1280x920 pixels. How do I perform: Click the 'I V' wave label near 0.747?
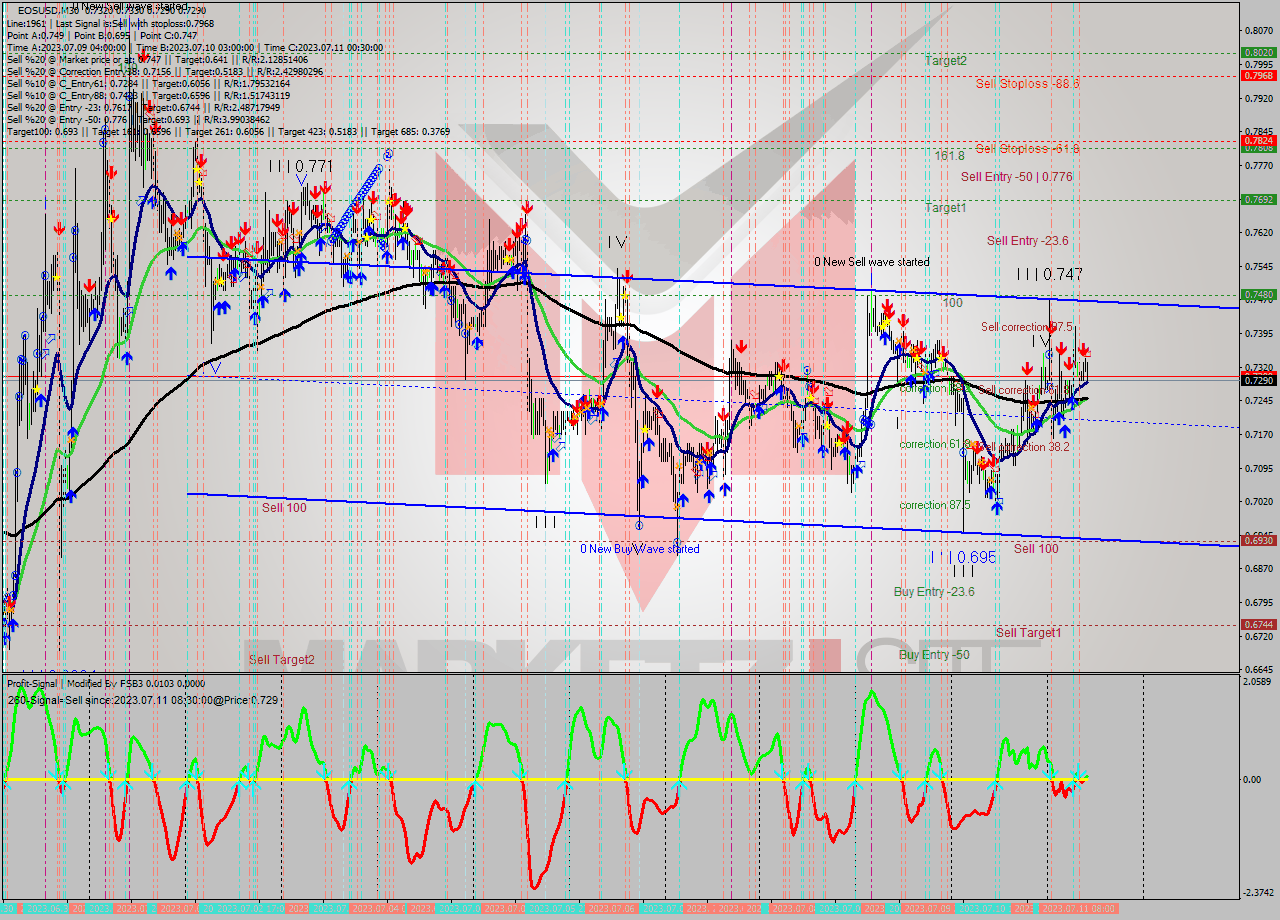point(1044,343)
